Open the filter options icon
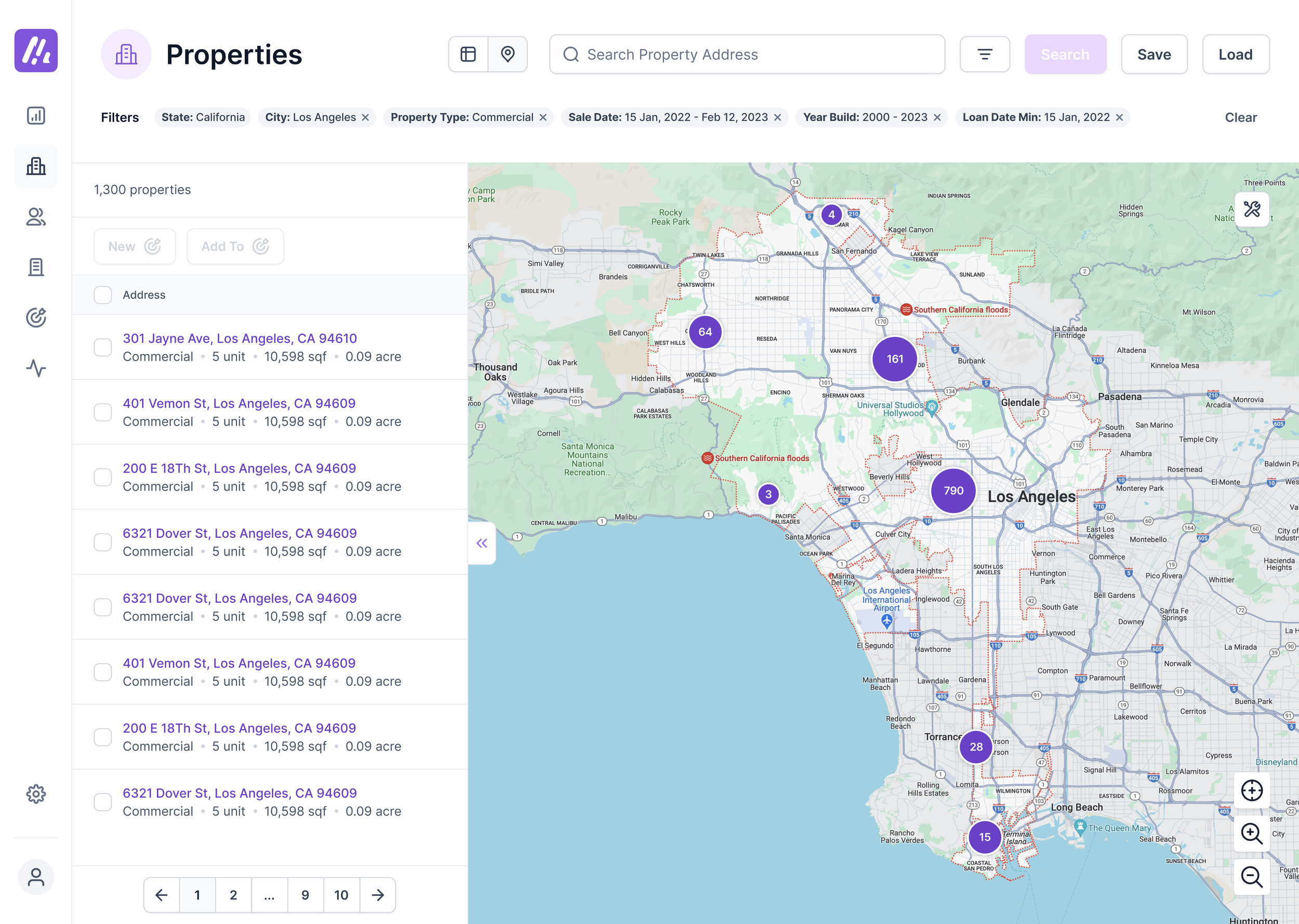 (985, 55)
